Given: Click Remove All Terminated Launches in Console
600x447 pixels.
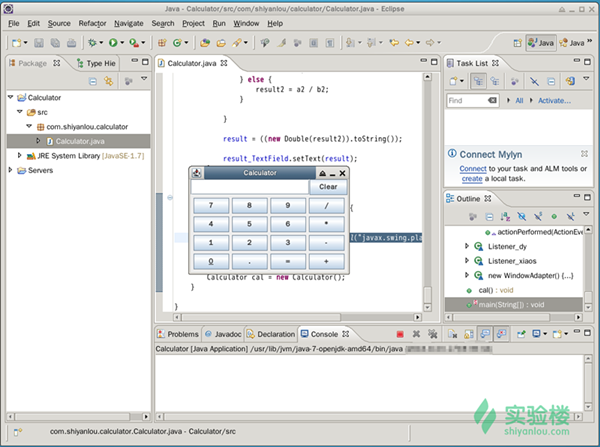Looking at the screenshot, I should coord(433,334).
